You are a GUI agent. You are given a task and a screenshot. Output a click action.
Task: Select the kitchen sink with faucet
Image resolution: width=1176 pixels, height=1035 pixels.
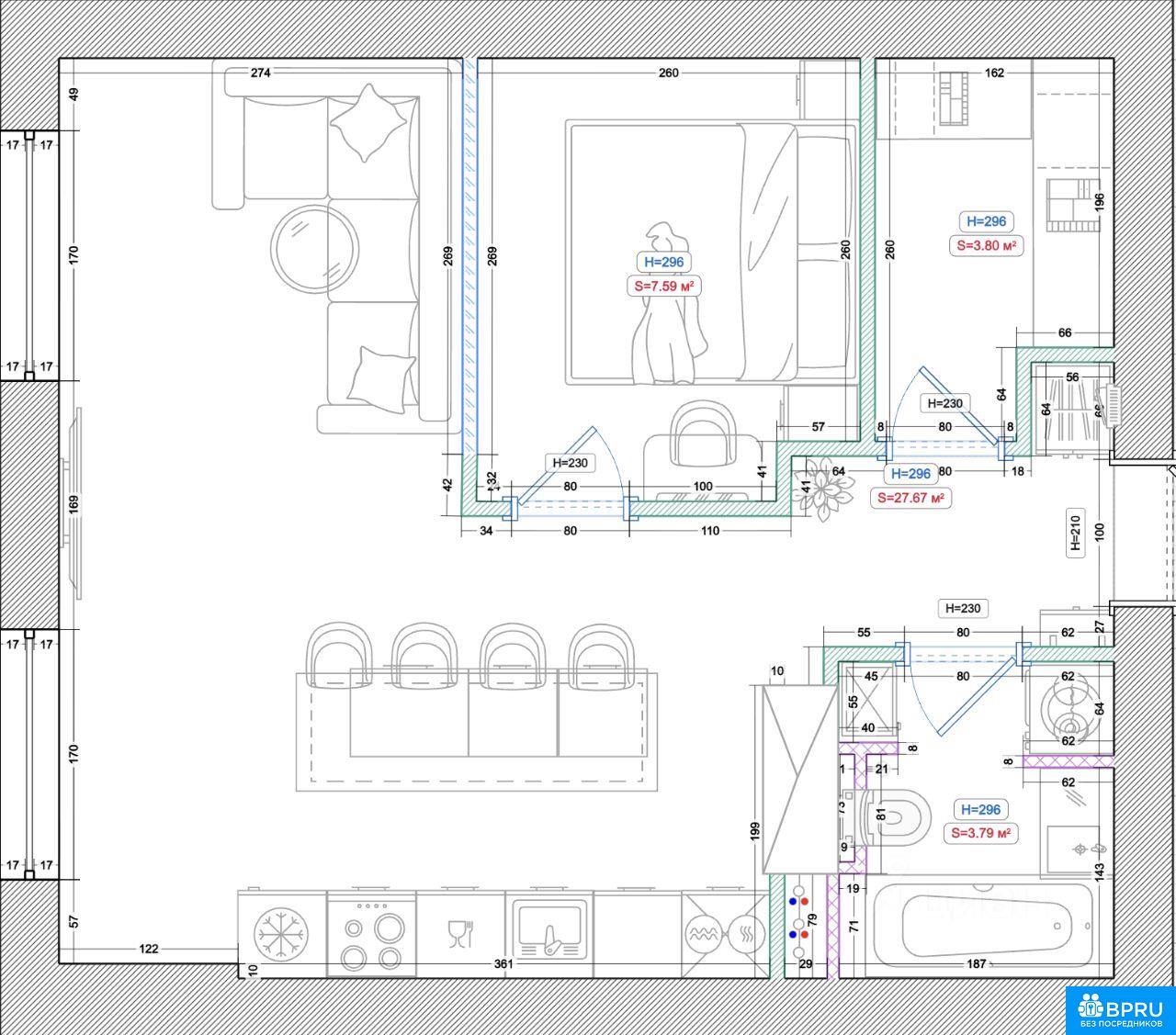coord(549,933)
